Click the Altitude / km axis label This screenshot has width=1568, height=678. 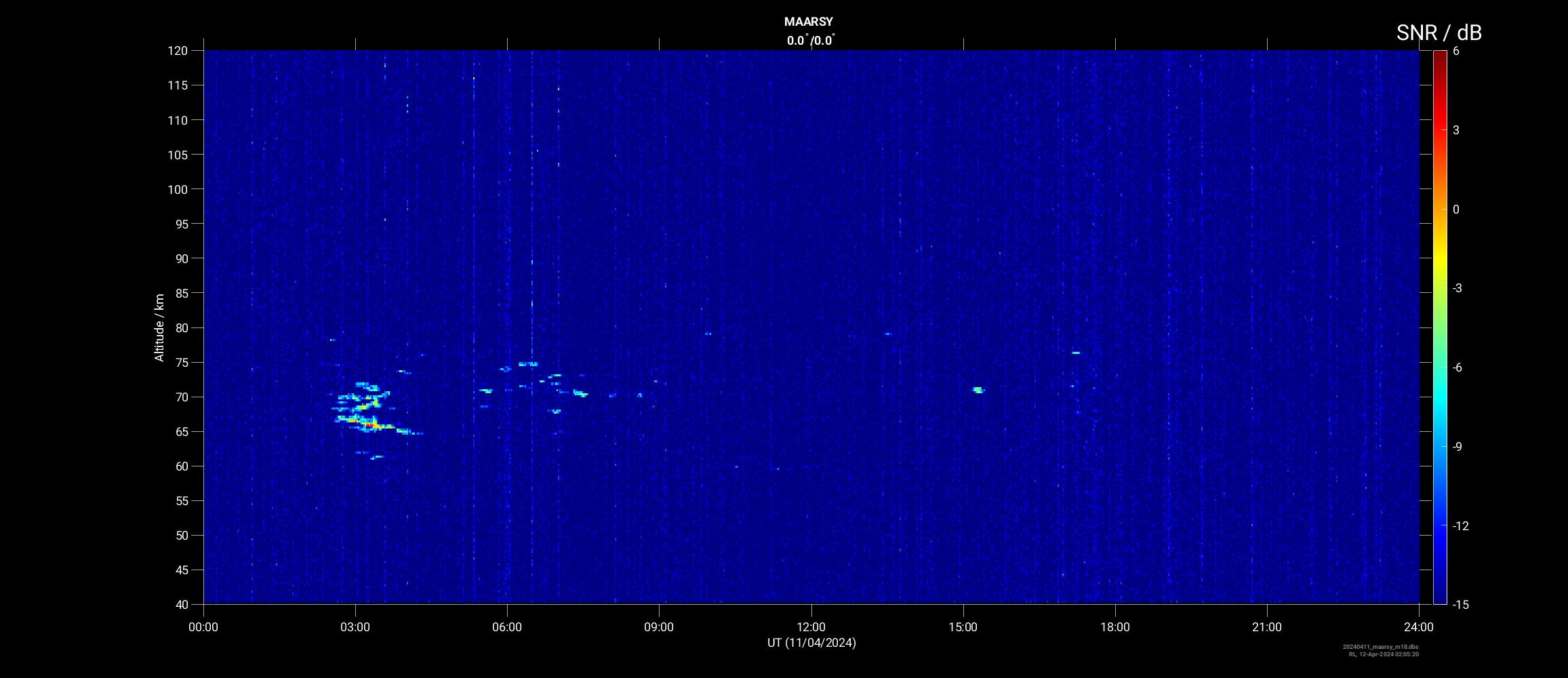[159, 327]
